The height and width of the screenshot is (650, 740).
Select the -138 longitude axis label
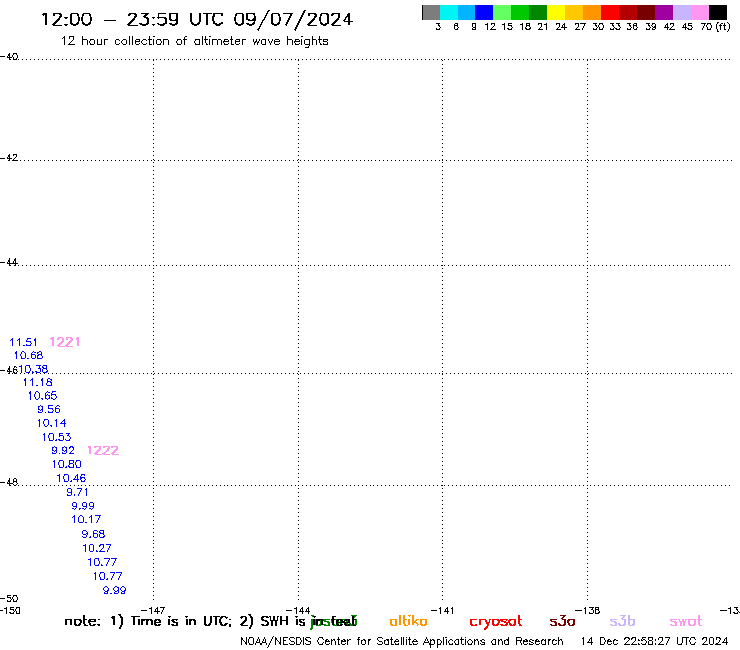click(x=588, y=610)
